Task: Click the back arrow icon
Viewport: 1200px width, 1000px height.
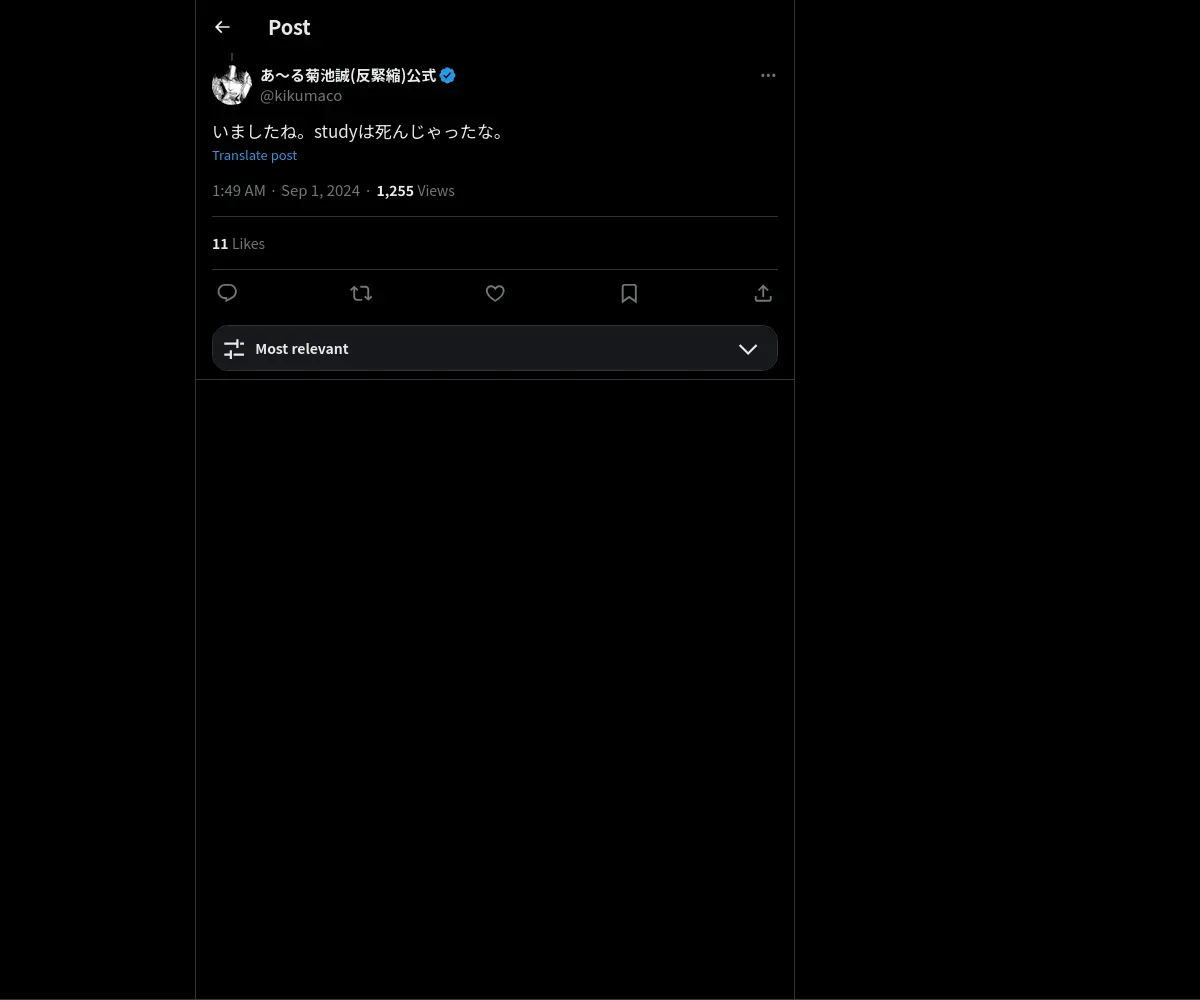Action: point(222,28)
